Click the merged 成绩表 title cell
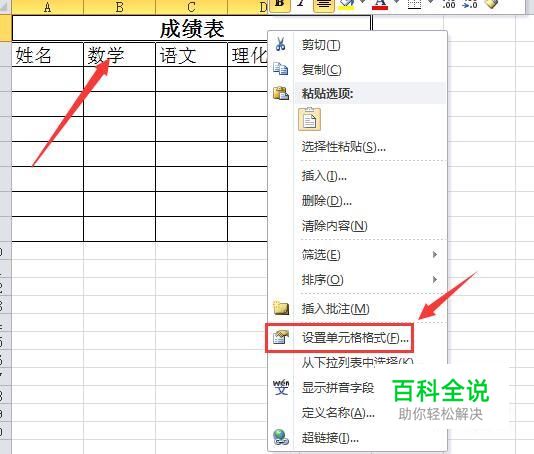 pyautogui.click(x=191, y=29)
